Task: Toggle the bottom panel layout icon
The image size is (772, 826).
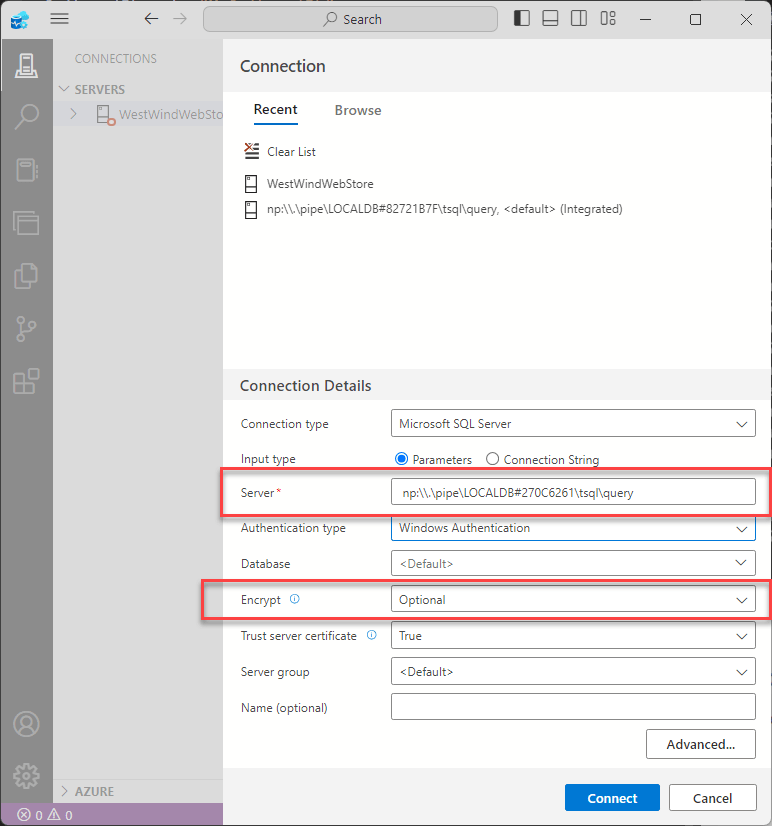Action: tap(550, 18)
